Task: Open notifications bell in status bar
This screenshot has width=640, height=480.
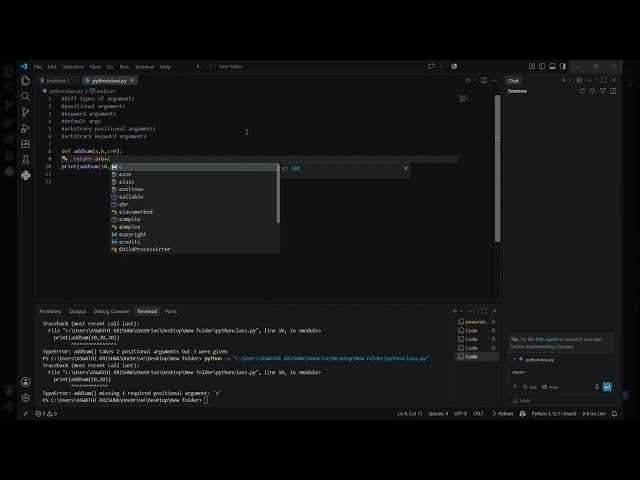Action: click(614, 413)
